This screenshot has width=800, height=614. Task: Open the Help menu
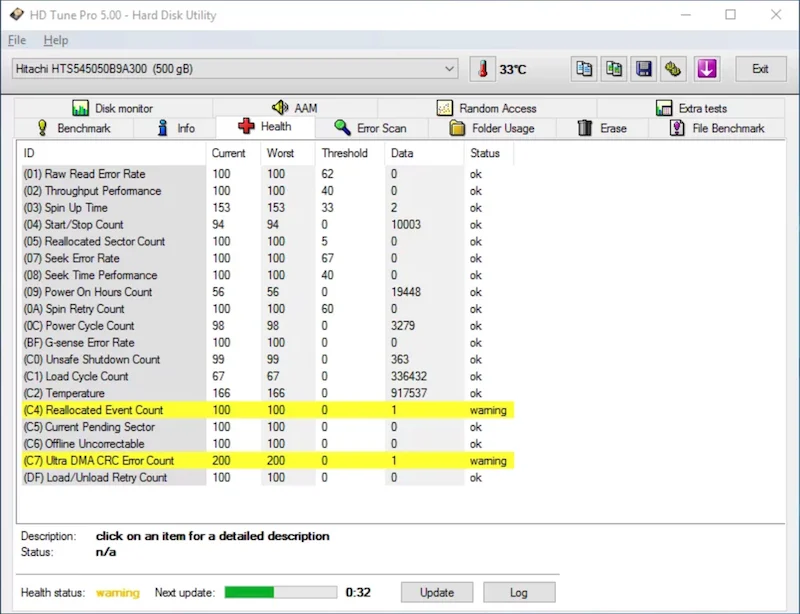(56, 40)
